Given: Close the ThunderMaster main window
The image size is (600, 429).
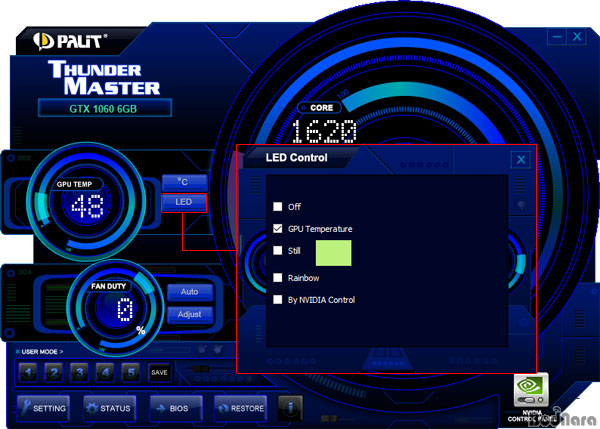Looking at the screenshot, I should [577, 37].
